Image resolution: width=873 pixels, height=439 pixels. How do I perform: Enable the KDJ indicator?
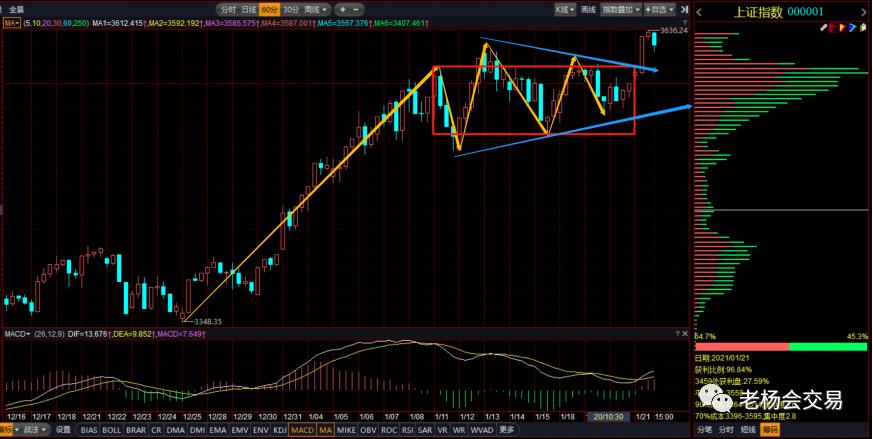pyautogui.click(x=281, y=430)
